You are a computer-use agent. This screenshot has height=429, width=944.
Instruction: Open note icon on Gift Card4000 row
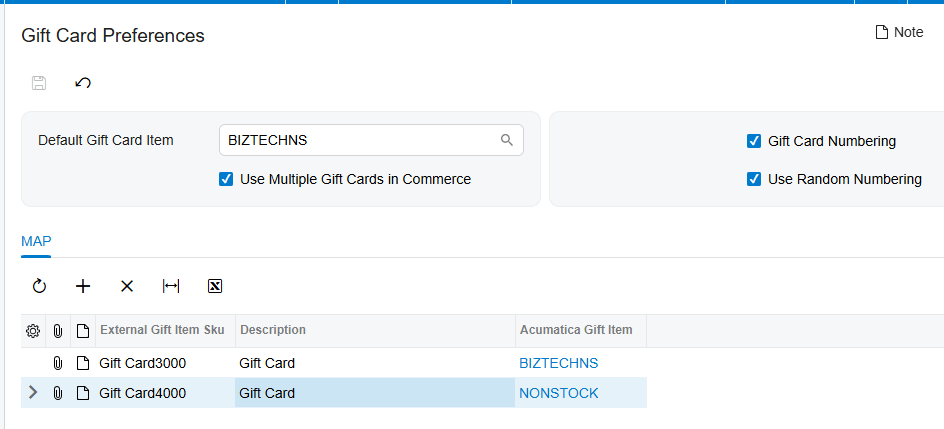tap(83, 393)
